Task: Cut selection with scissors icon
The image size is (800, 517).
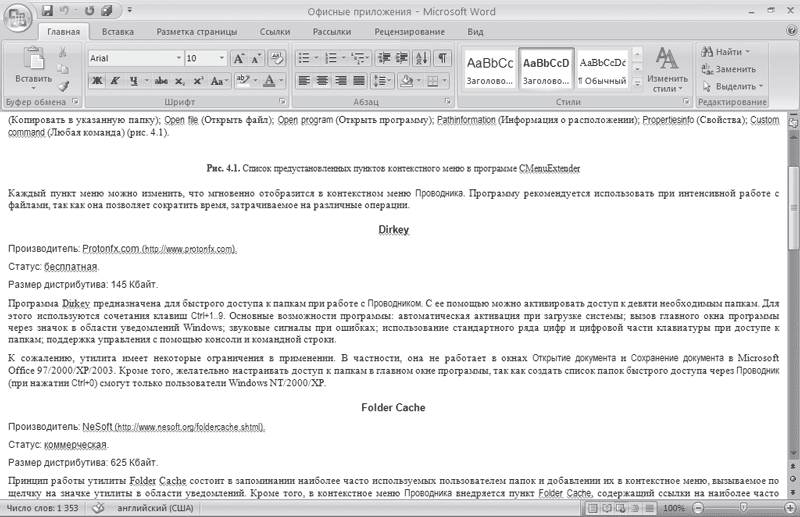Action: [62, 52]
